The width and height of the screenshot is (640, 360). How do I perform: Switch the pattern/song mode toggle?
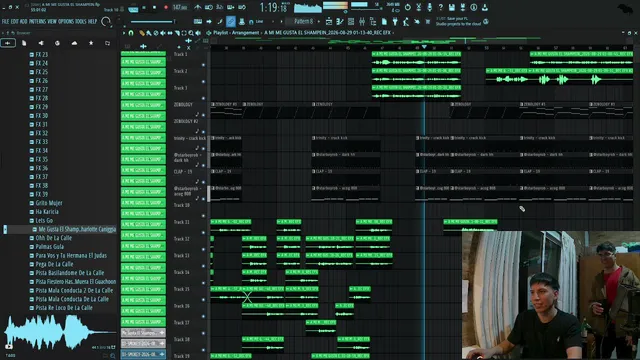pos(133,8)
